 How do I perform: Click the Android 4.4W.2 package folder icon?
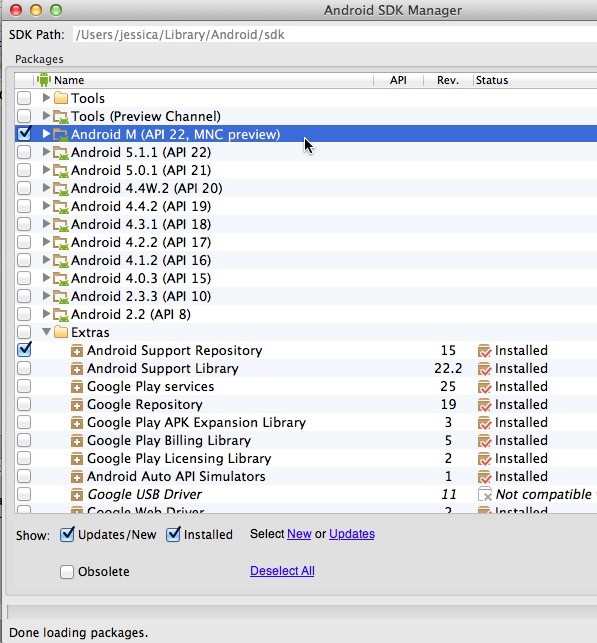point(61,189)
